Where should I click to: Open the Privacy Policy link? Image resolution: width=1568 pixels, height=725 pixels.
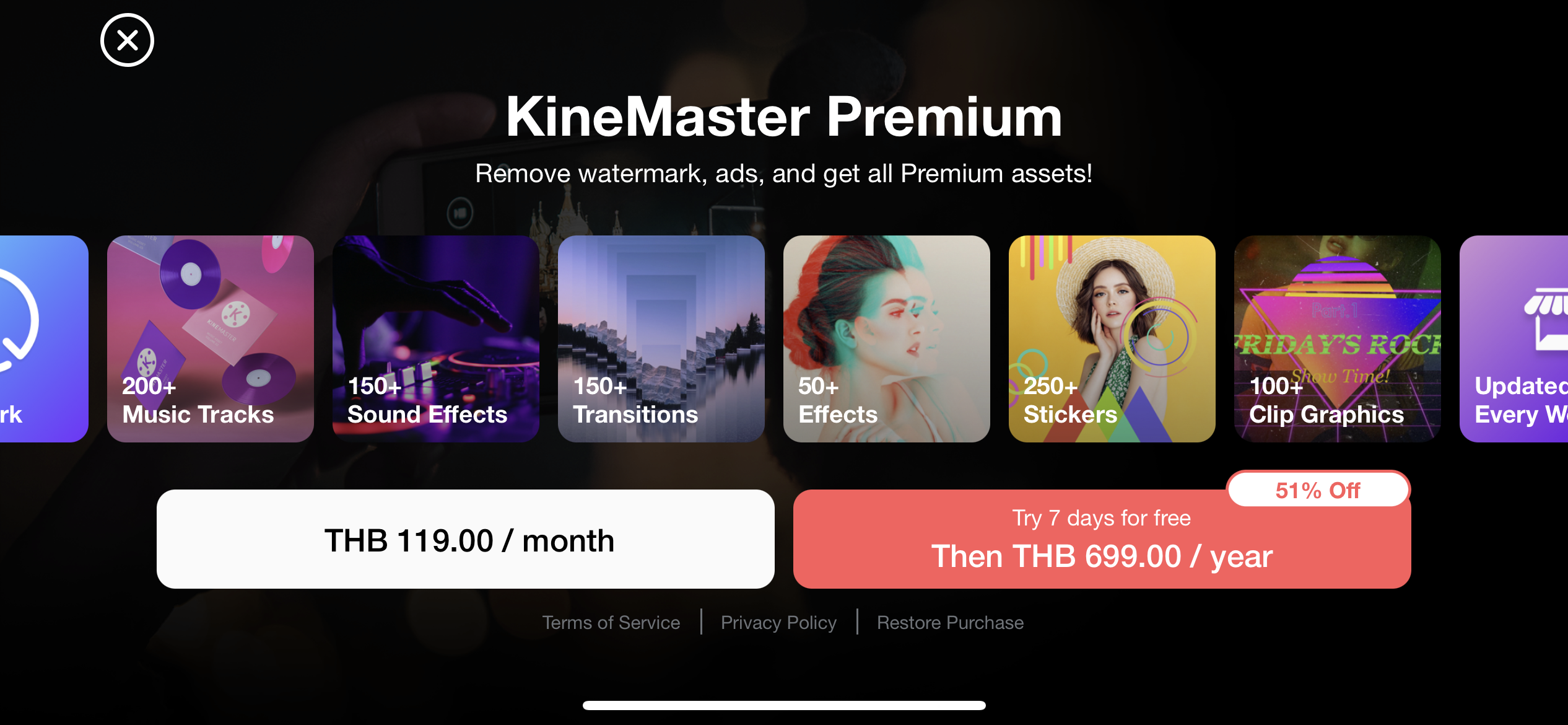click(778, 622)
